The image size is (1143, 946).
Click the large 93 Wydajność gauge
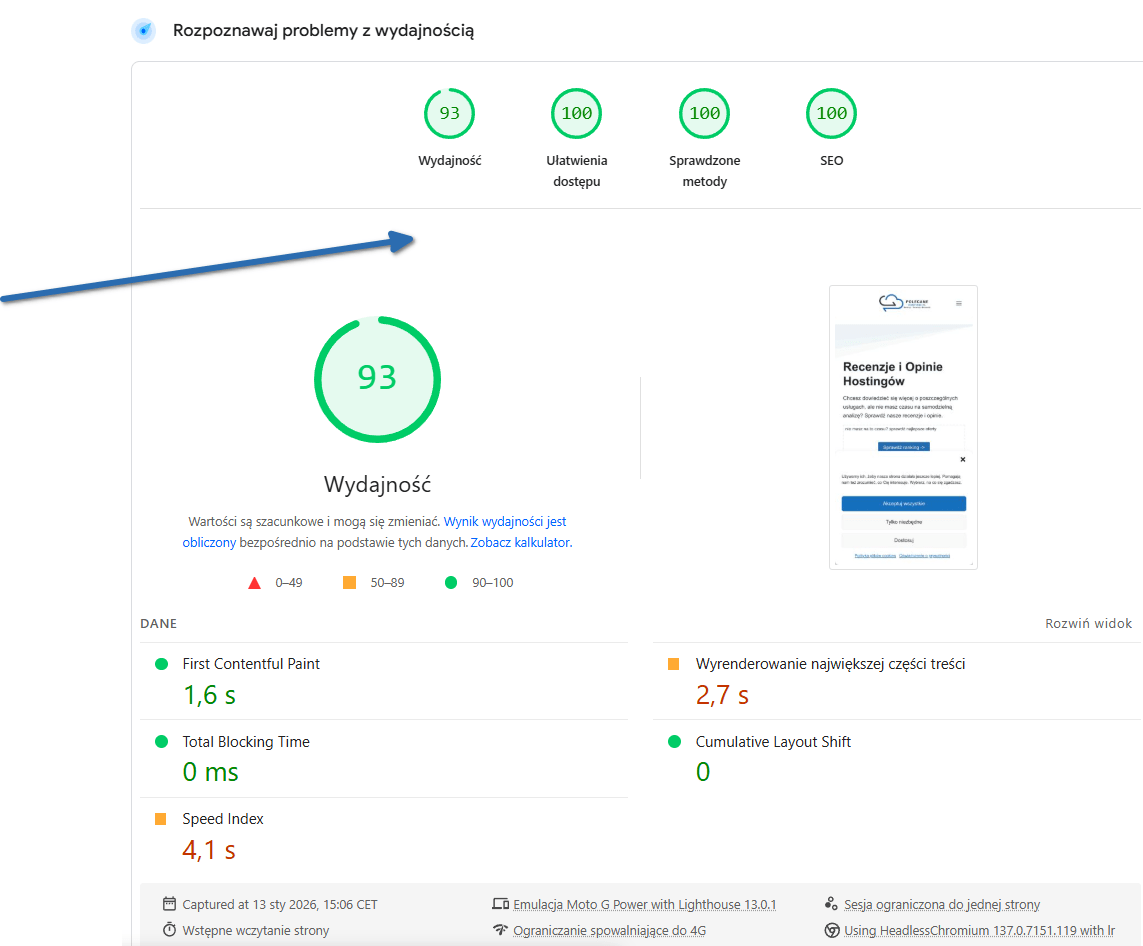[x=377, y=380]
